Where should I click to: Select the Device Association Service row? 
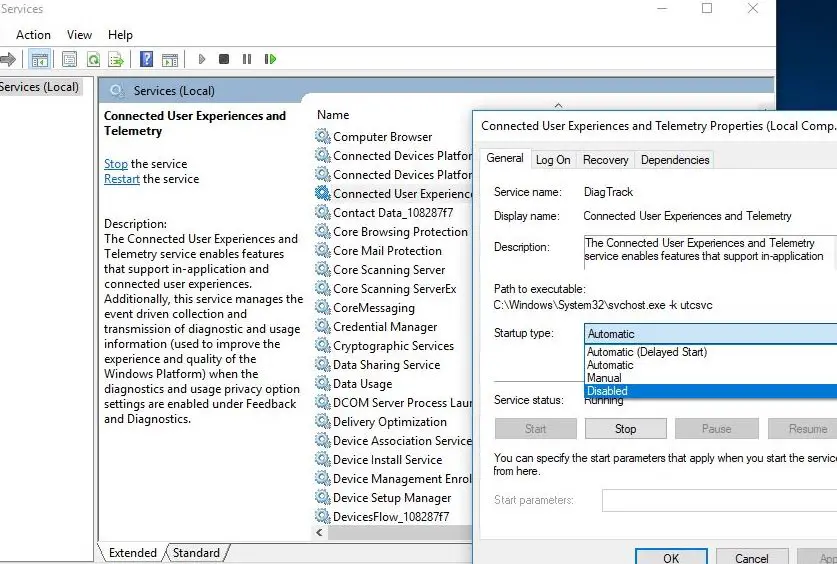click(x=394, y=440)
